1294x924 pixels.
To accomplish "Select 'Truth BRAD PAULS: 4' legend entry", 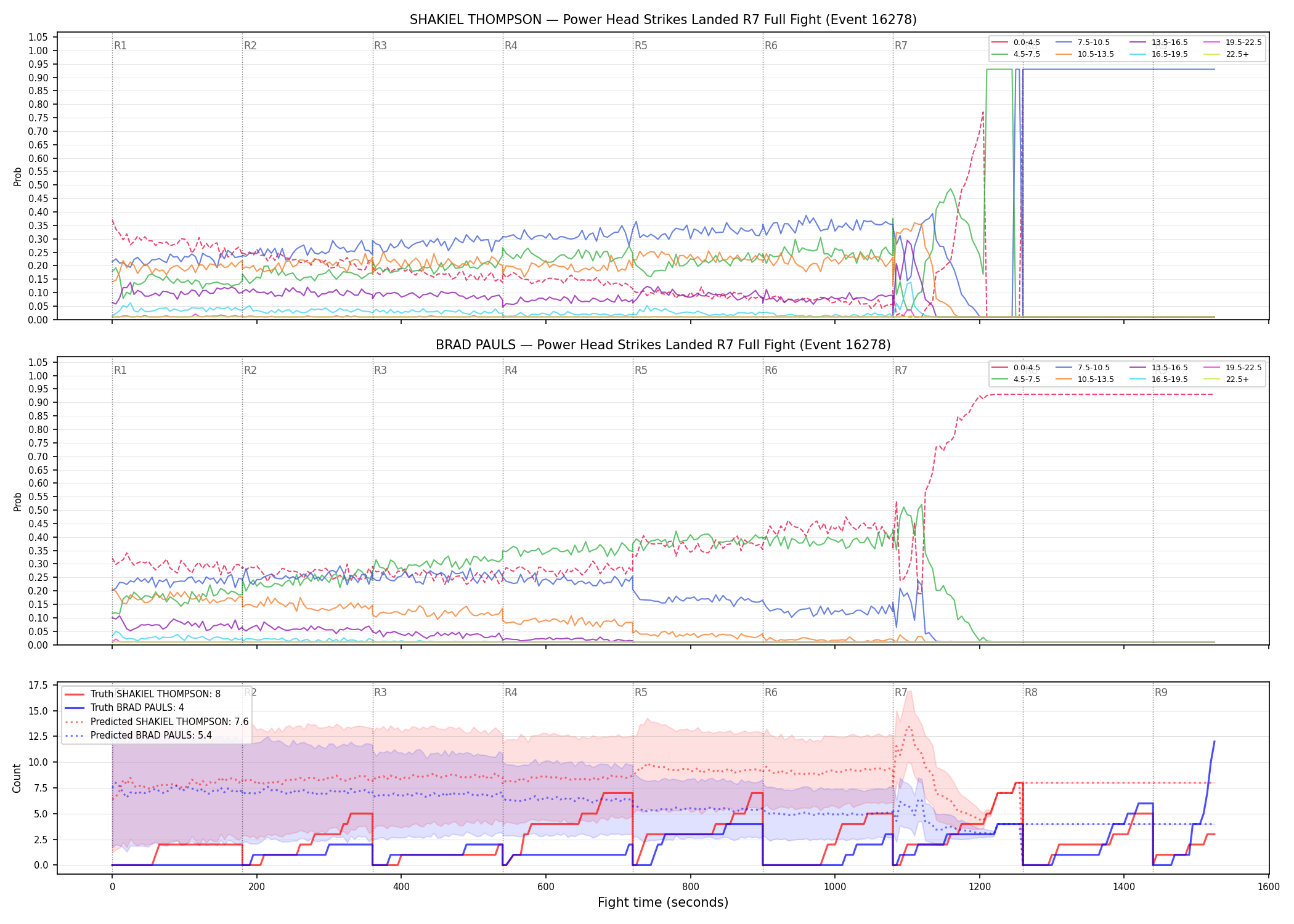I will pyautogui.click(x=124, y=708).
